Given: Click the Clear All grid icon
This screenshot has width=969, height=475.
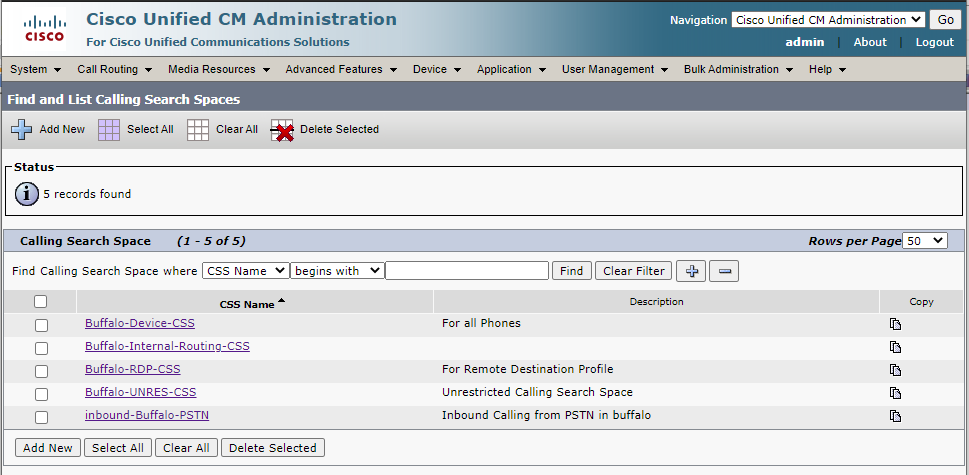Looking at the screenshot, I should [x=198, y=129].
